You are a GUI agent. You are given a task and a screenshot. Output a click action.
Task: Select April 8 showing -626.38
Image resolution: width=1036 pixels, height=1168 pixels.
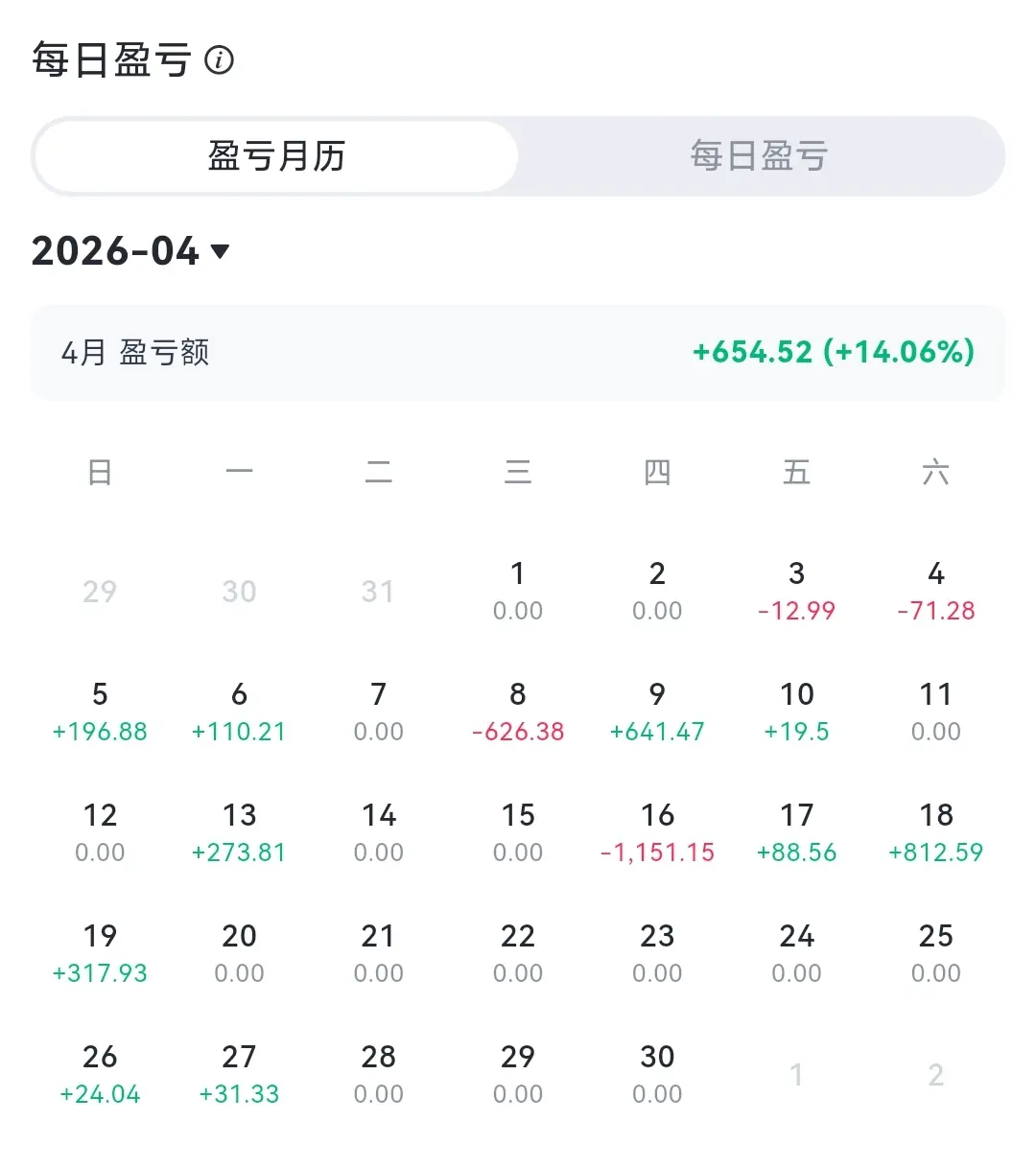coord(518,712)
